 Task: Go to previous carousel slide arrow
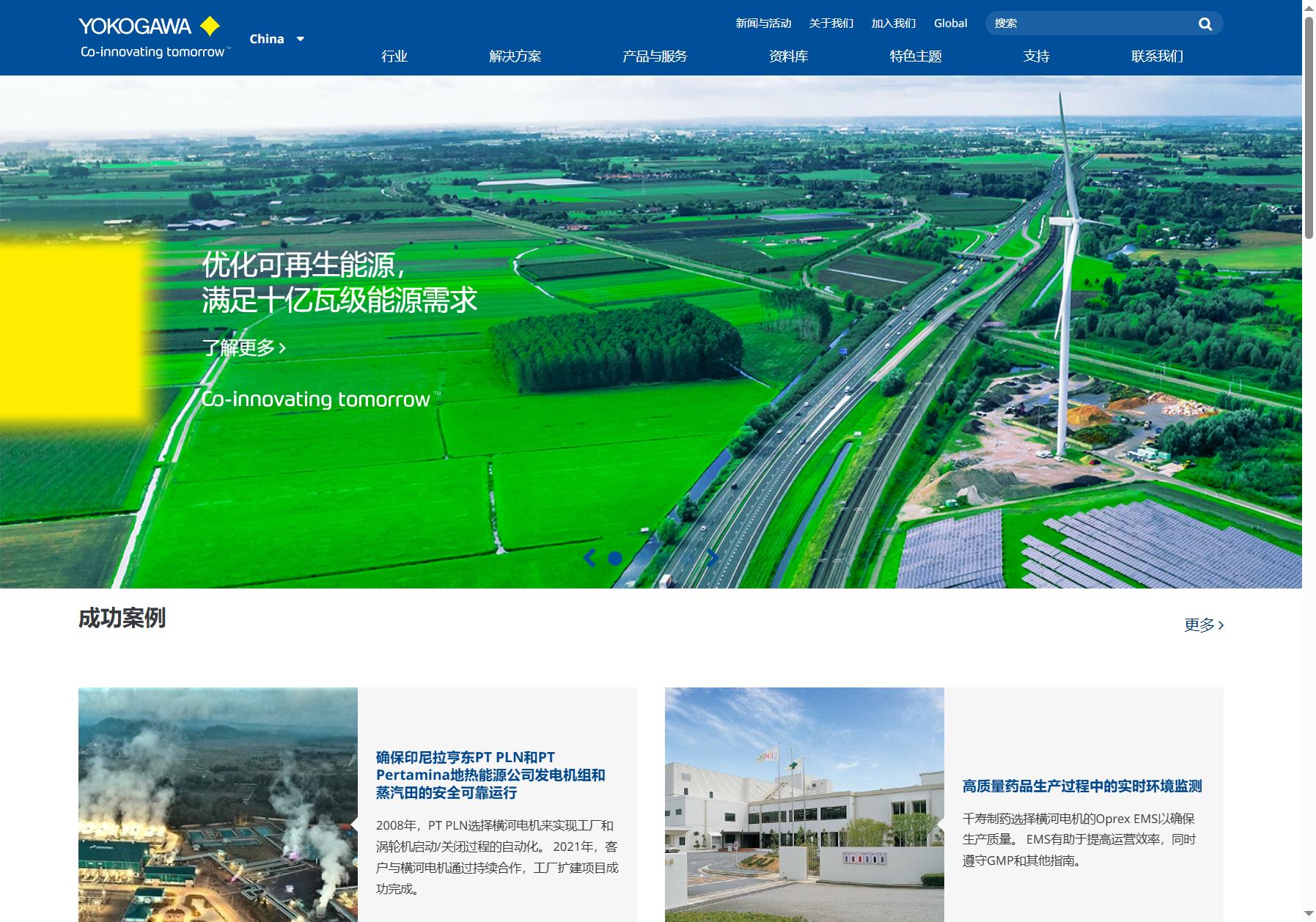589,558
